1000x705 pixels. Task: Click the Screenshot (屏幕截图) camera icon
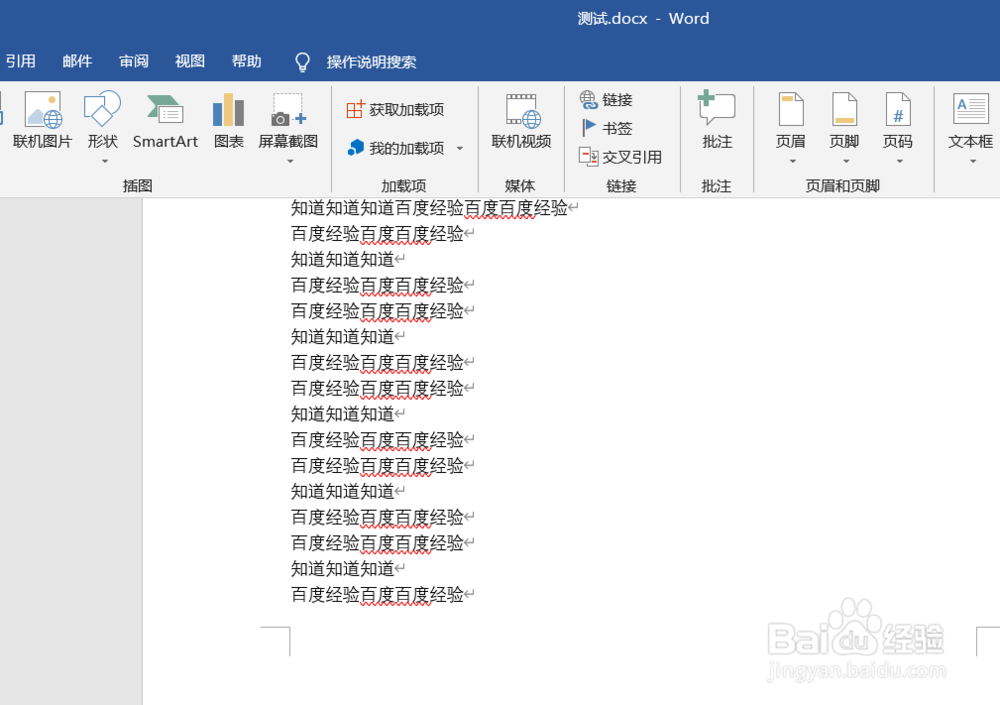288,110
